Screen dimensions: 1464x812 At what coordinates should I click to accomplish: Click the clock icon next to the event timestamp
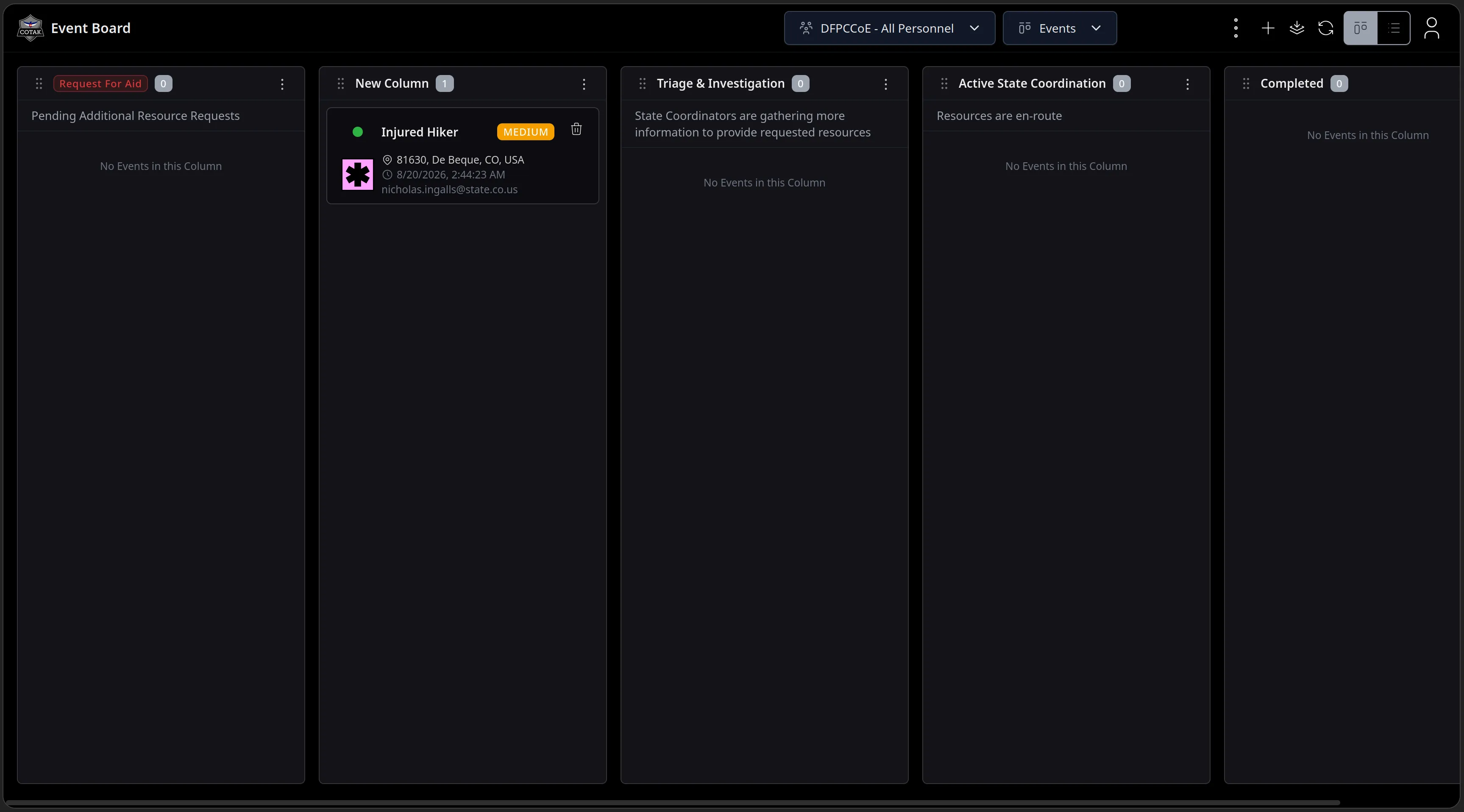point(387,175)
